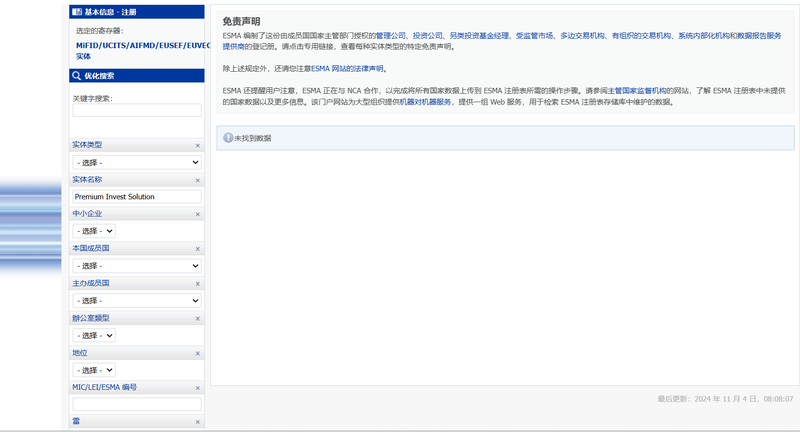Click the 实体名称 field containing Premium Invest Solution
800x432 pixels.
point(137,196)
